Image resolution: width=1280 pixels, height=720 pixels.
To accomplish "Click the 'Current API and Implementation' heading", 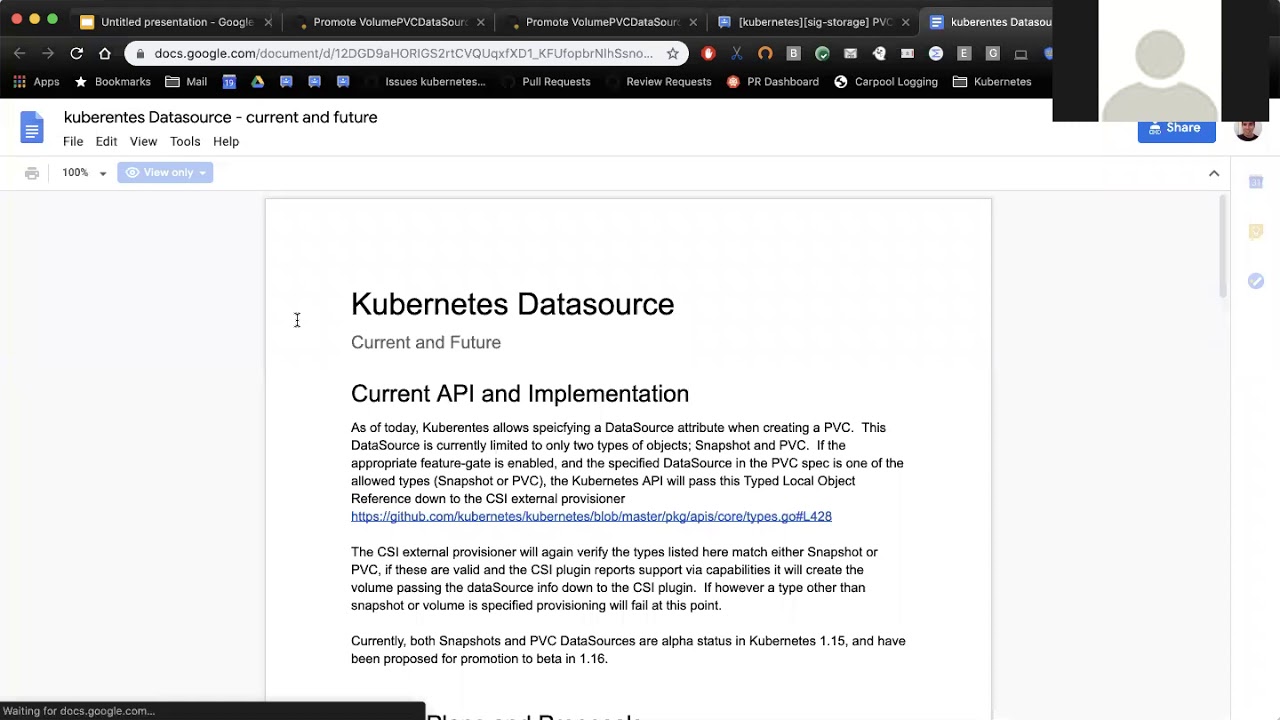I will click(x=520, y=394).
